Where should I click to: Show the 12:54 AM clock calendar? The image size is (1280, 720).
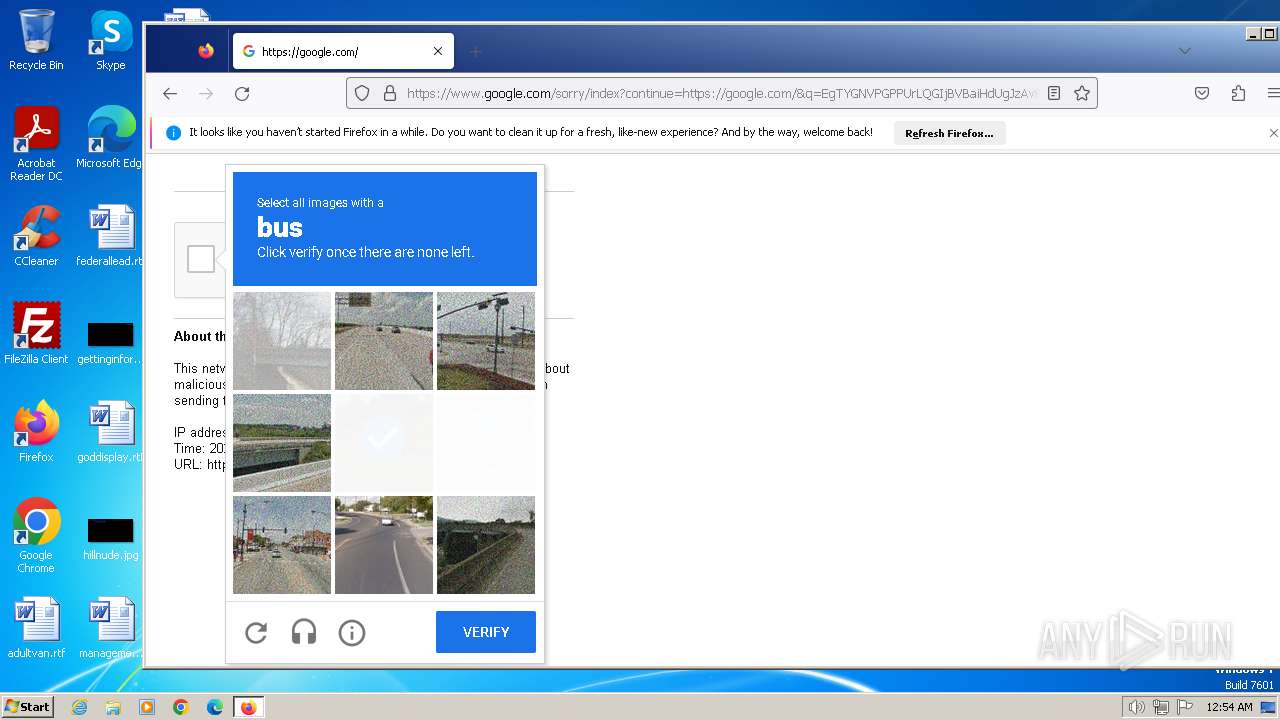click(1229, 707)
